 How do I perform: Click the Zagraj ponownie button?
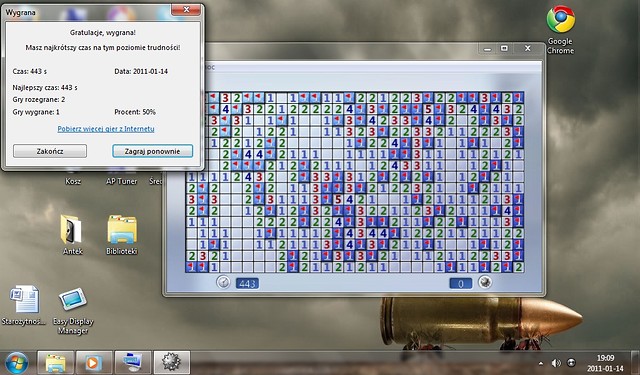[152, 151]
